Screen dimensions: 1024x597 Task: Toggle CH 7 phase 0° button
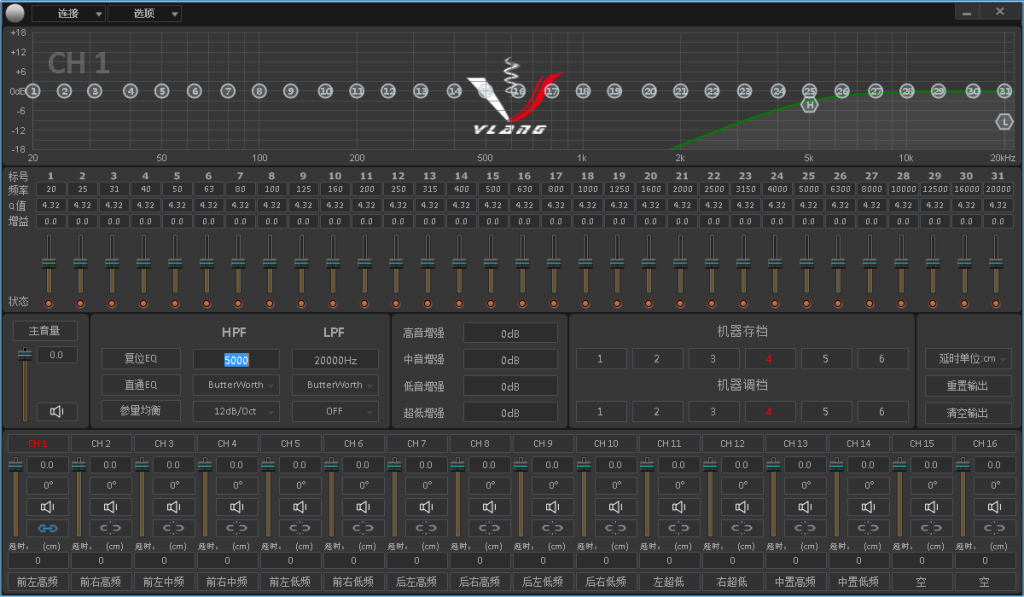pos(426,485)
